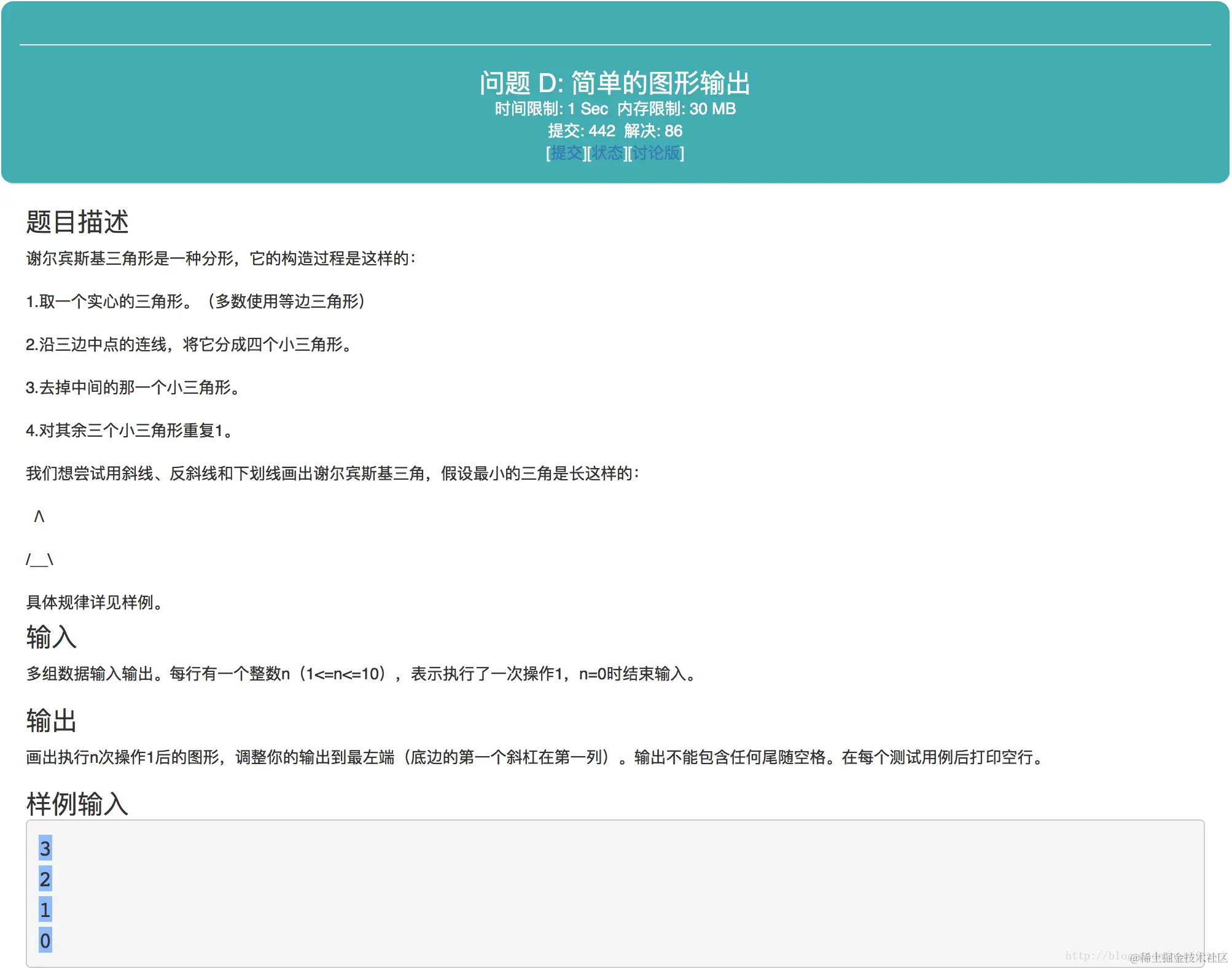Click the /\ triangle top figure
The image size is (1232, 968).
point(39,517)
